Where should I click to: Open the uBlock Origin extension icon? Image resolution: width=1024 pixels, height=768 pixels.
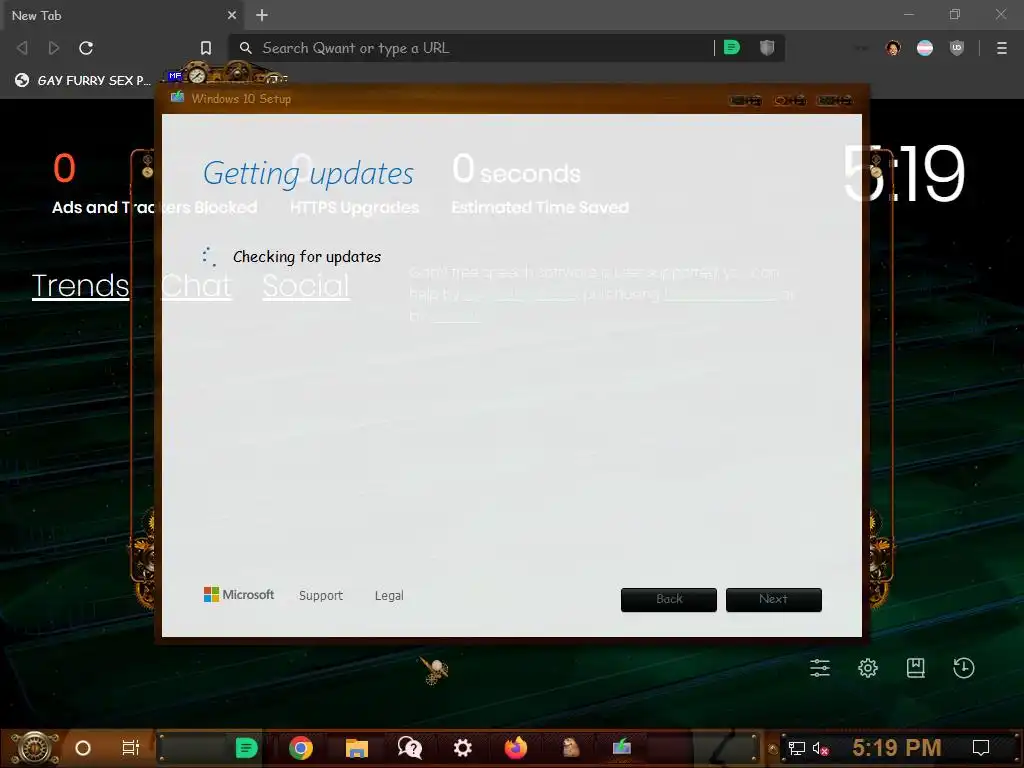coord(957,48)
